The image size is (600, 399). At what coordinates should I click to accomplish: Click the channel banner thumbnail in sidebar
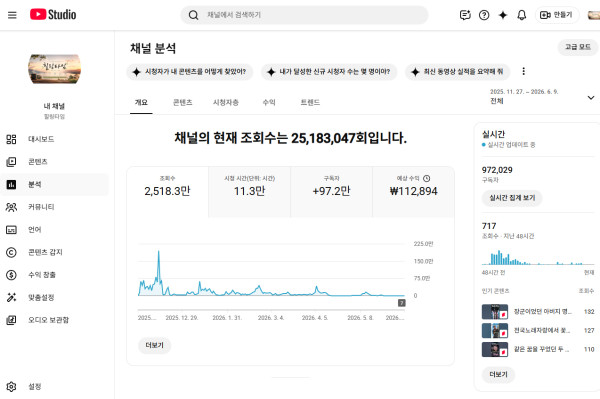[x=54, y=69]
